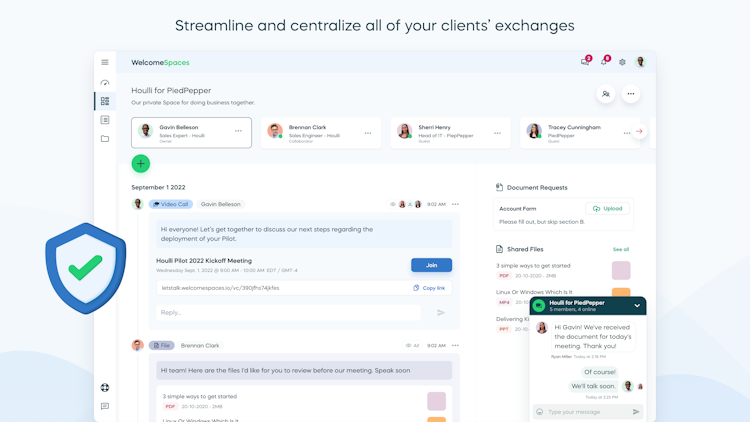750x422 pixels.
Task: Open the folder icon in sidebar
Action: [x=105, y=139]
